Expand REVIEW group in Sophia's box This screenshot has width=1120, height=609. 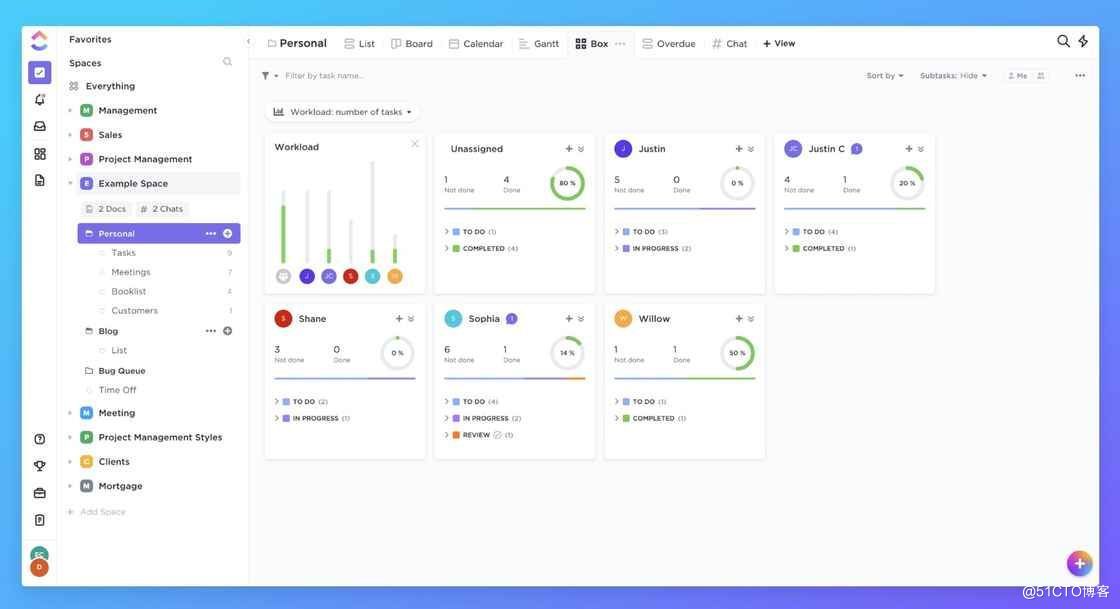click(x=446, y=435)
